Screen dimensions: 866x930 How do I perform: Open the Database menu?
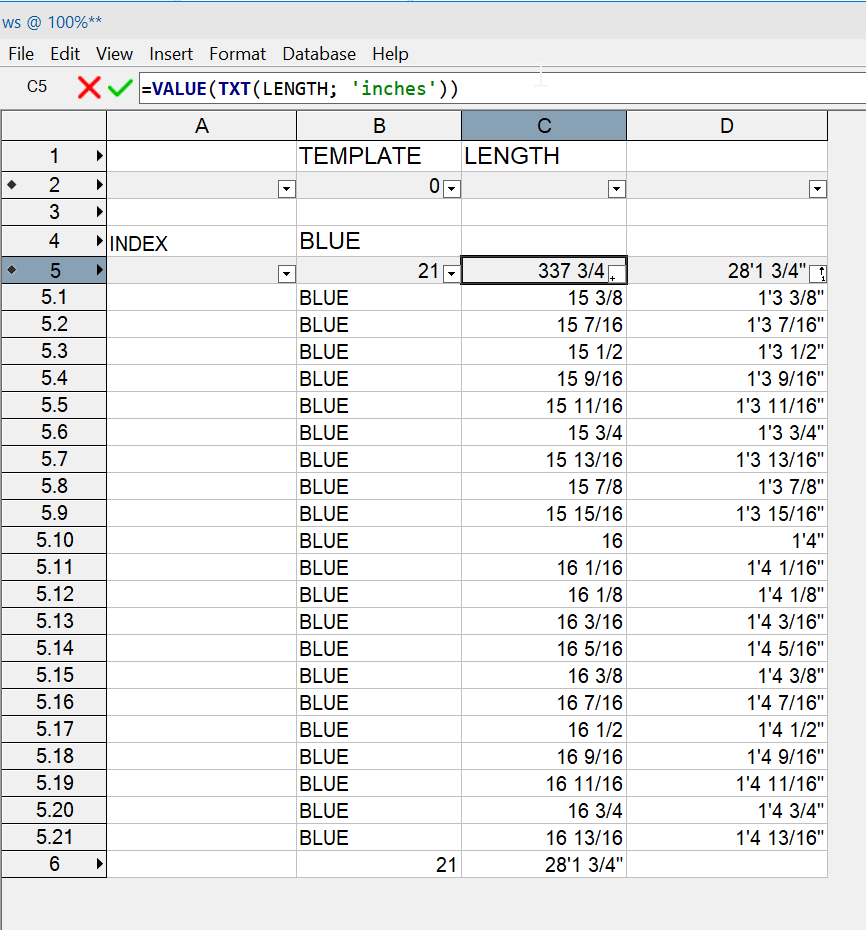(319, 54)
